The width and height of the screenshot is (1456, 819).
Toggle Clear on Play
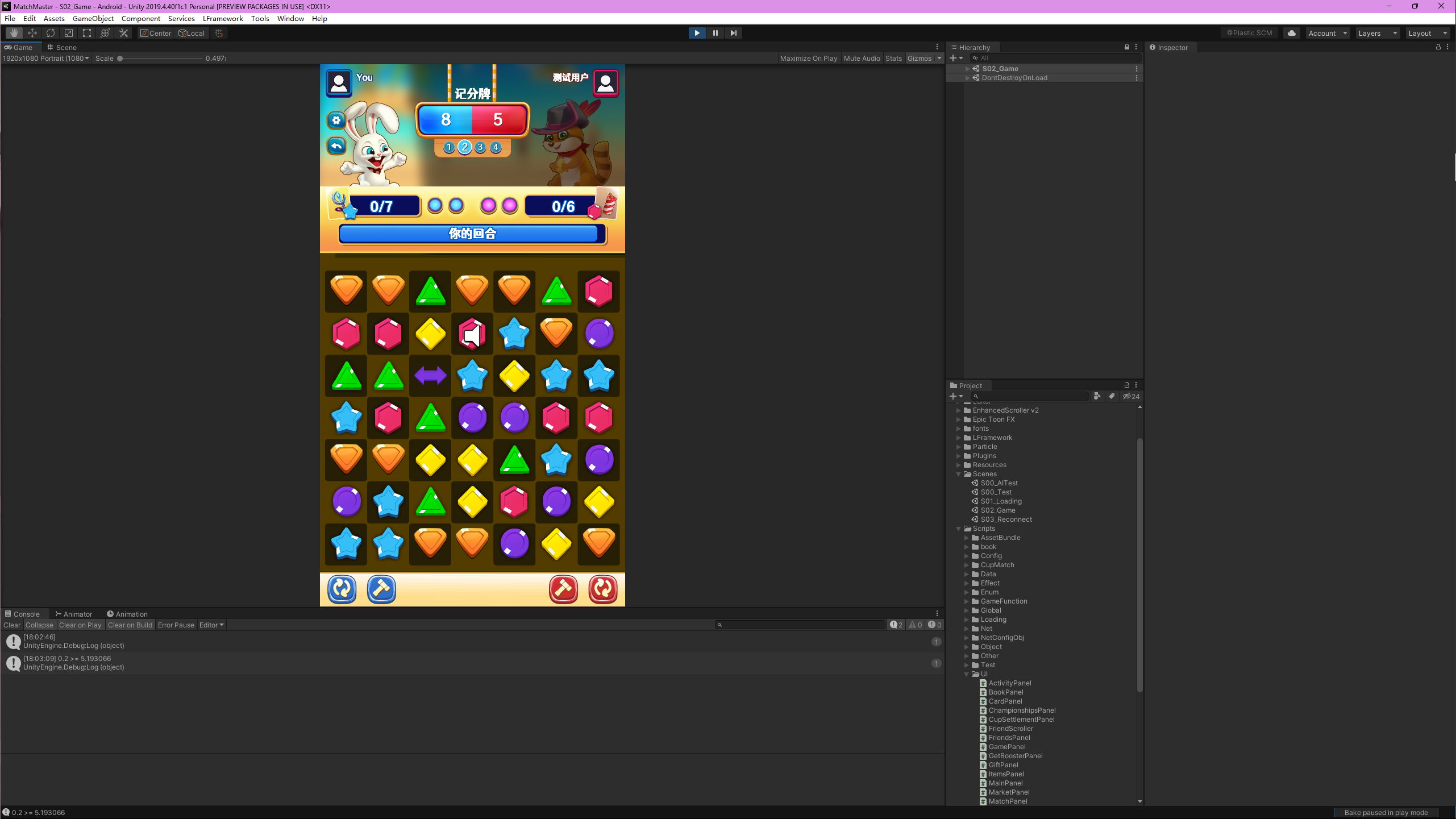point(80,625)
